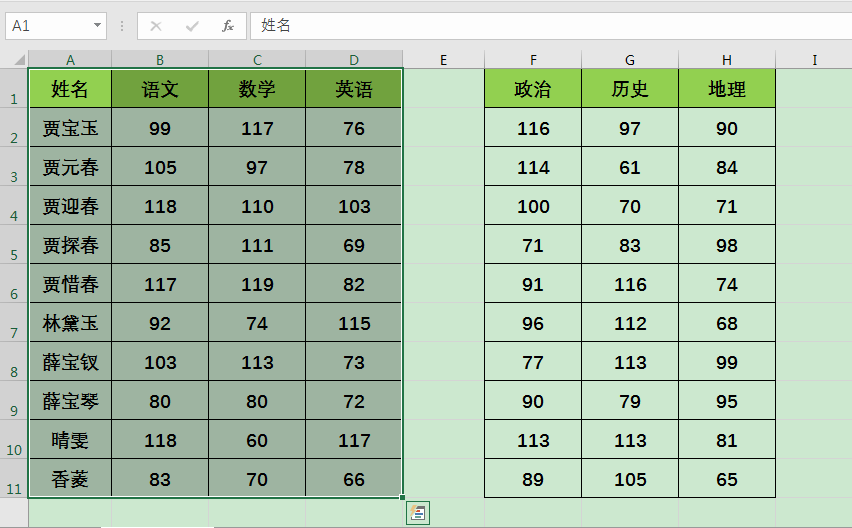Click 香菱's 英语 score 66
Image resolution: width=852 pixels, height=528 pixels.
[354, 479]
